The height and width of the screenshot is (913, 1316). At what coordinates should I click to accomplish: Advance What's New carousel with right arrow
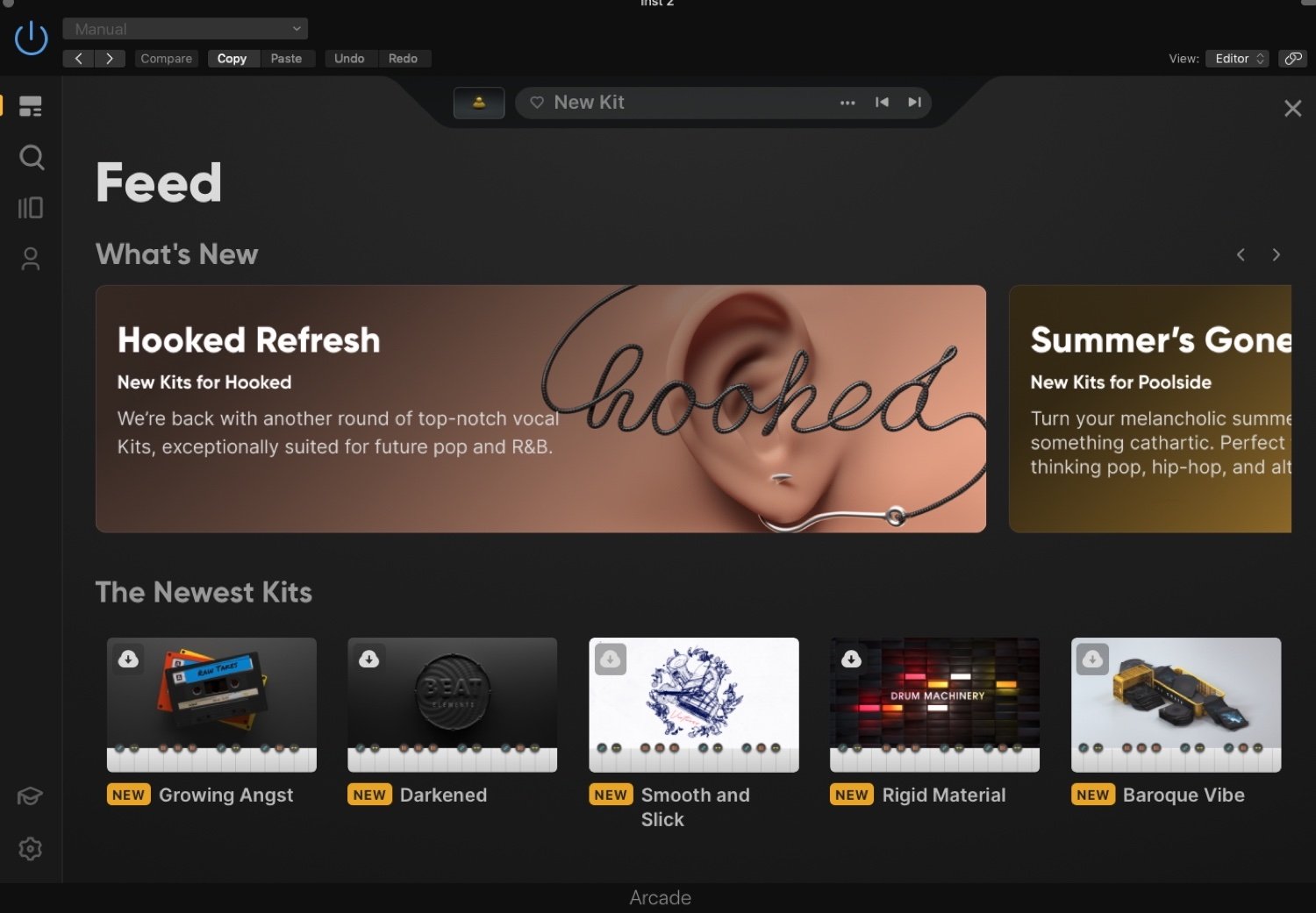click(1276, 254)
